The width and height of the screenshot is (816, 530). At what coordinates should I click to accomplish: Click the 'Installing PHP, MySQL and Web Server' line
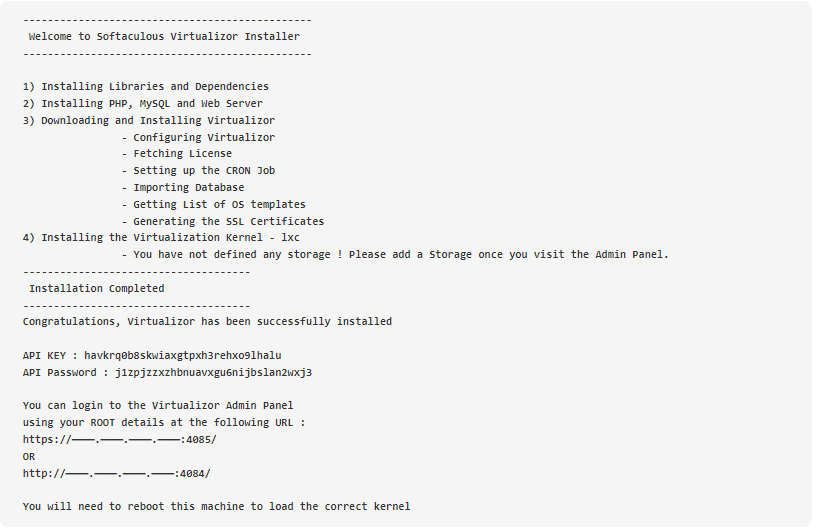(143, 104)
